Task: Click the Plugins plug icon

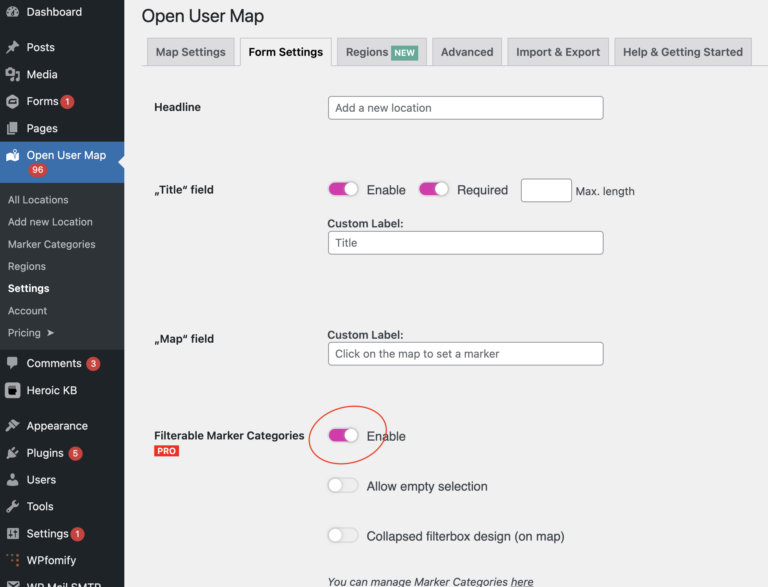Action: 13,453
